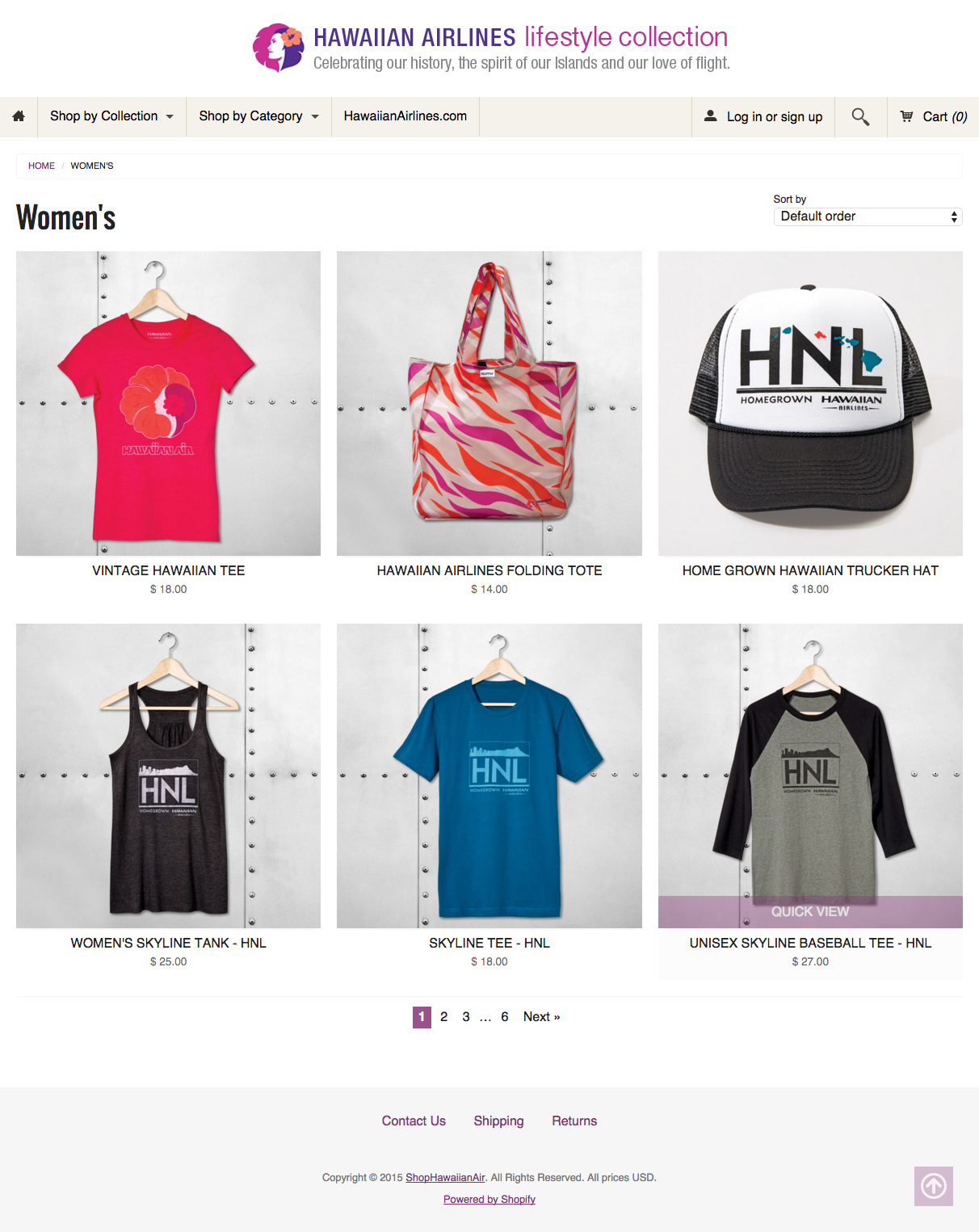Jump to page 6 of results
Image resolution: width=979 pixels, height=1232 pixels.
[x=505, y=1017]
